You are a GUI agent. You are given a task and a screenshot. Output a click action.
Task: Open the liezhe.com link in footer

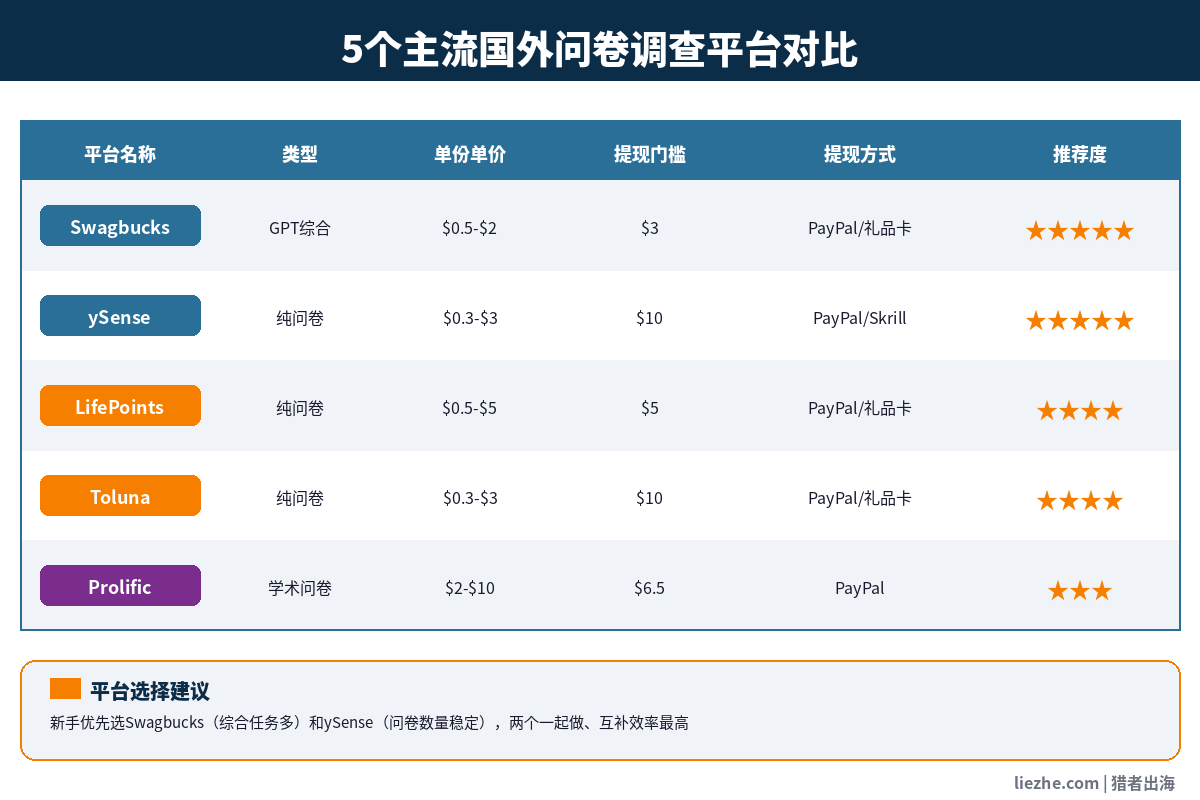1056,782
